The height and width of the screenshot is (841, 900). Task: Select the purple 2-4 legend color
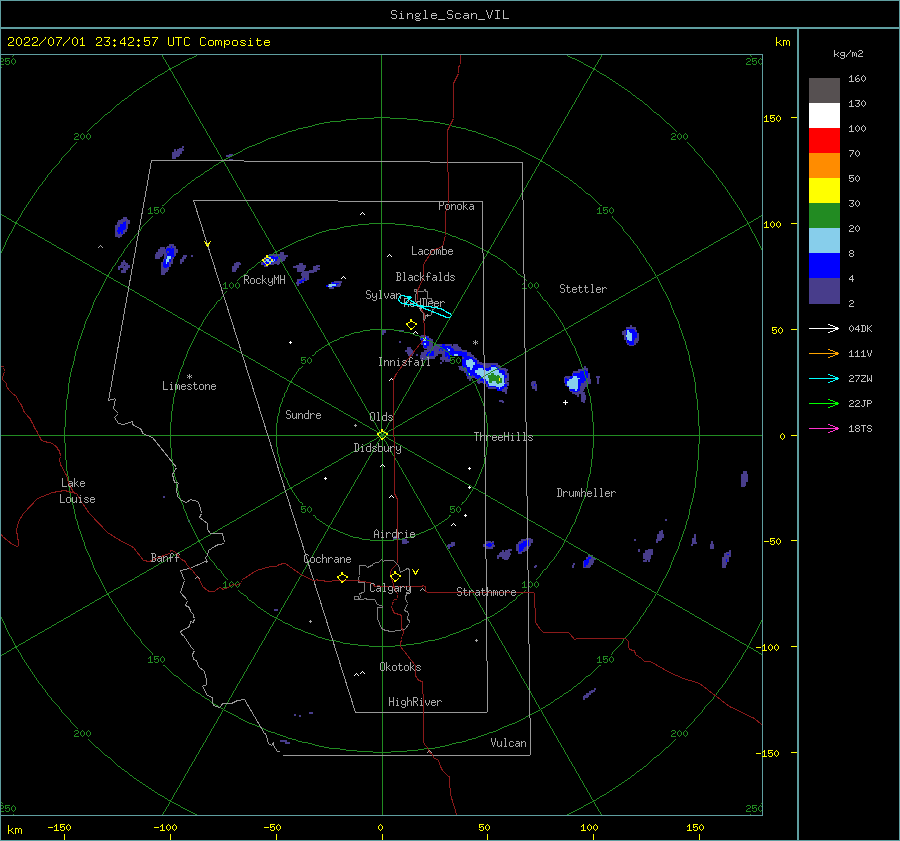click(824, 291)
